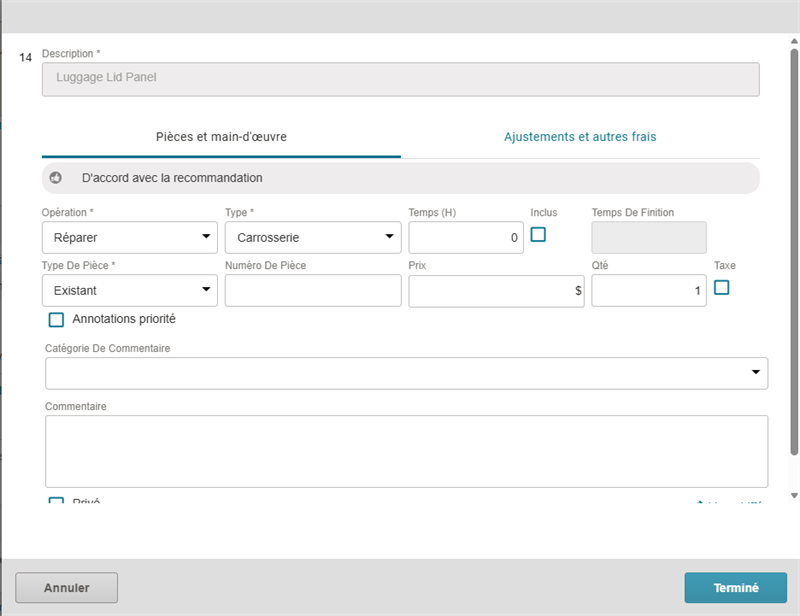Switch to Pièces et main-d'œuvre tab
Image resolution: width=800 pixels, height=616 pixels.
click(221, 137)
